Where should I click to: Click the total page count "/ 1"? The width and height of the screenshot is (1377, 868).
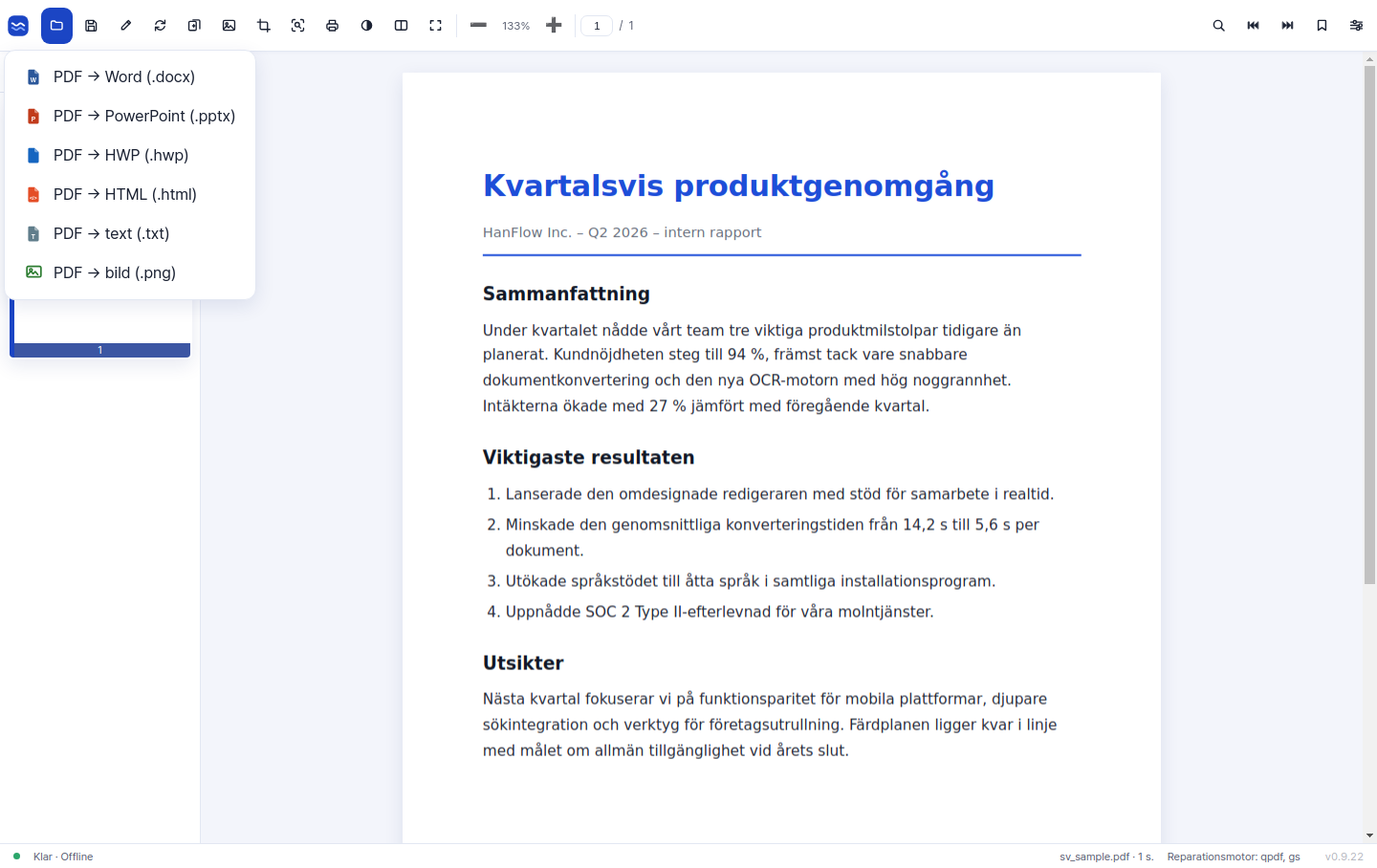pos(626,26)
